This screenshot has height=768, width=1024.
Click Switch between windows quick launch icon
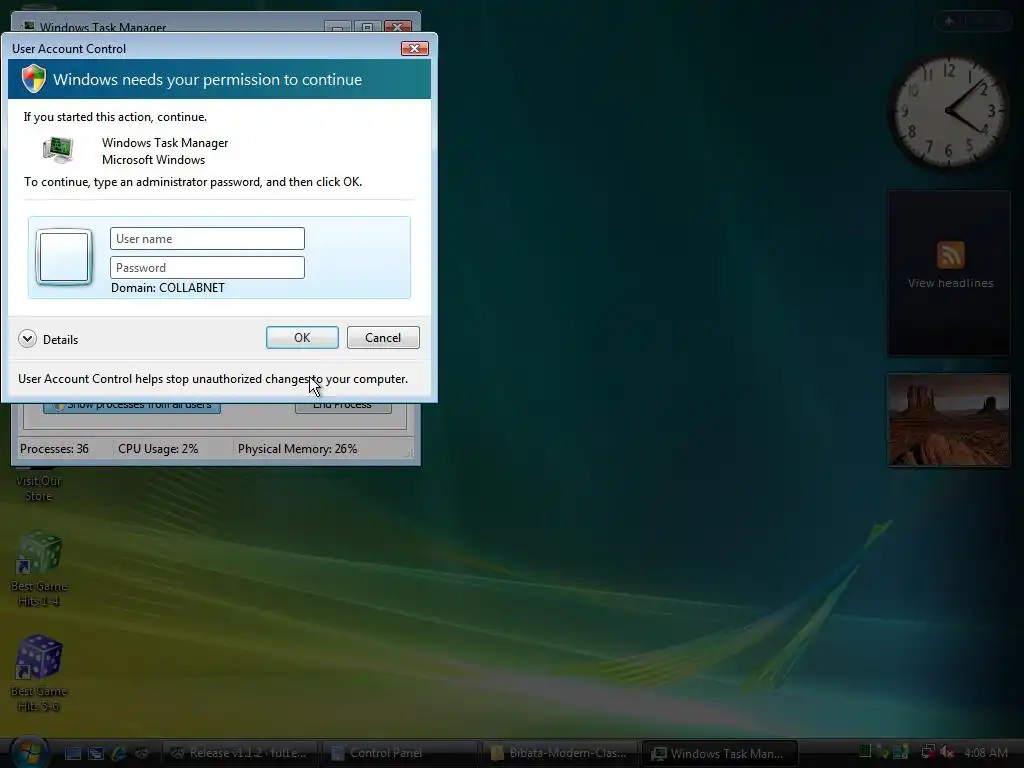point(96,753)
